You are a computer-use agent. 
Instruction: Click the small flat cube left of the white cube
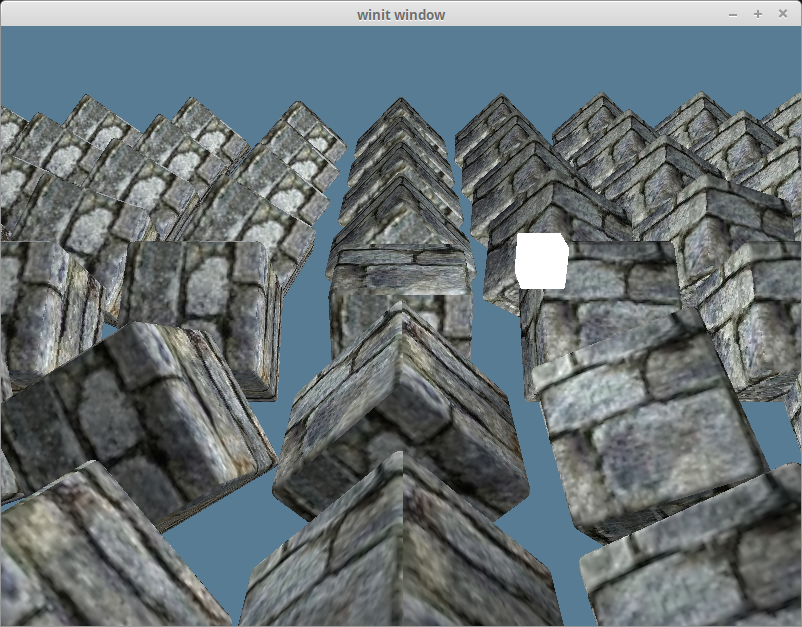pos(402,268)
